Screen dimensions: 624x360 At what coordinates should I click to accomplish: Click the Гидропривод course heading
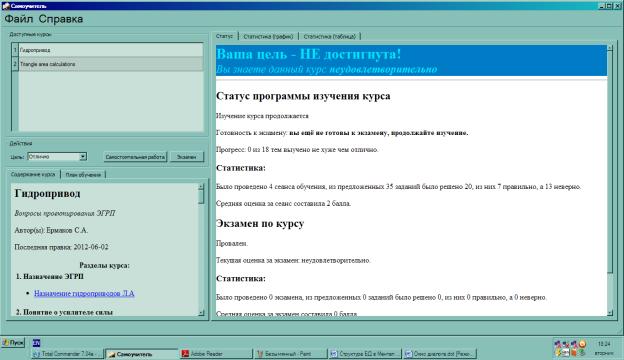pos(47,193)
